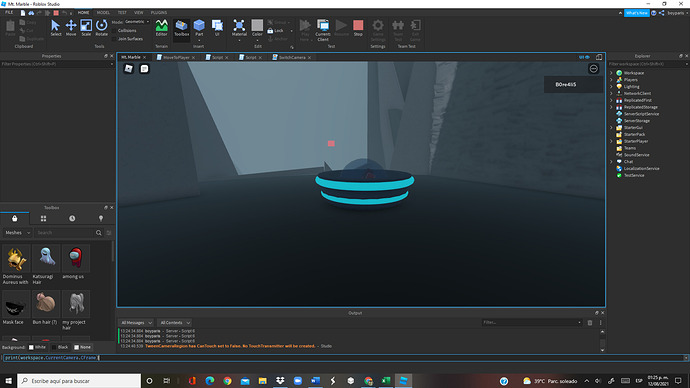Click the Stop test button

[358, 27]
